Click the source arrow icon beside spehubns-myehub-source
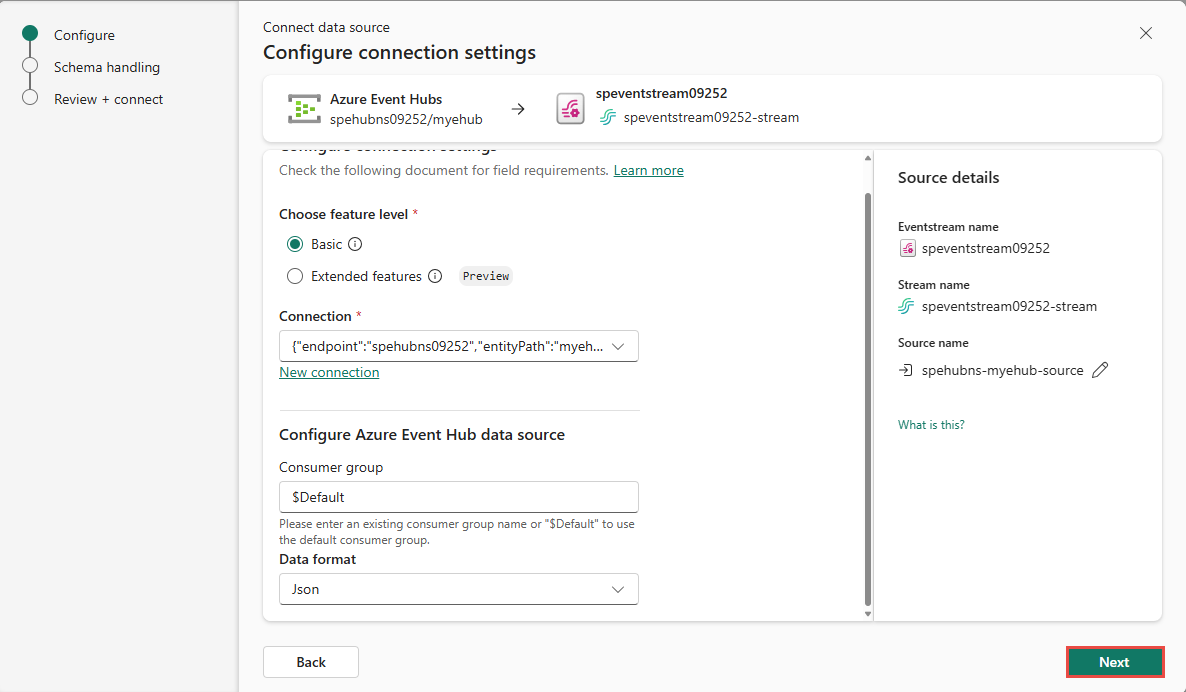The width and height of the screenshot is (1186, 692). coord(906,370)
